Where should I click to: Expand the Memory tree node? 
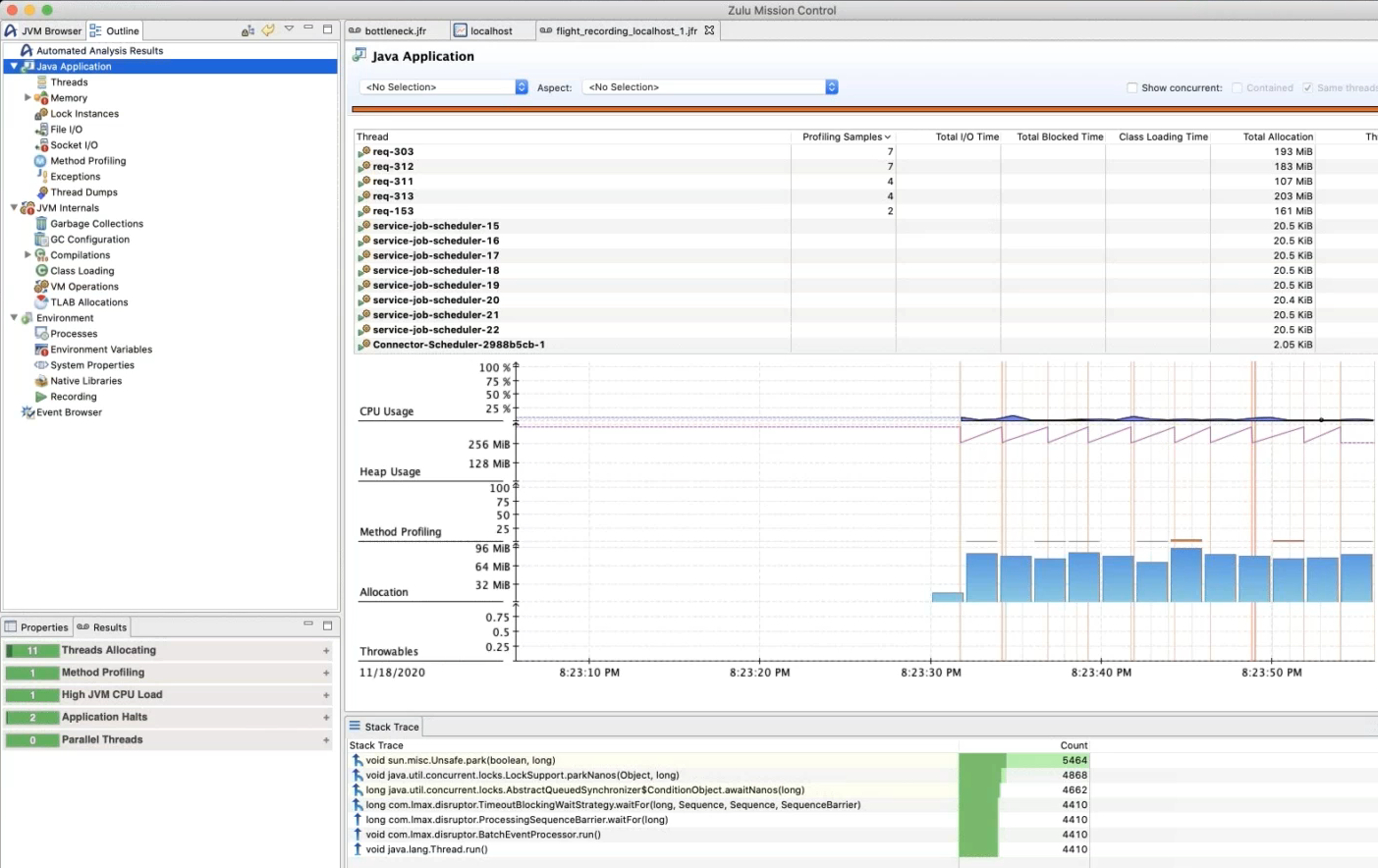point(28,98)
